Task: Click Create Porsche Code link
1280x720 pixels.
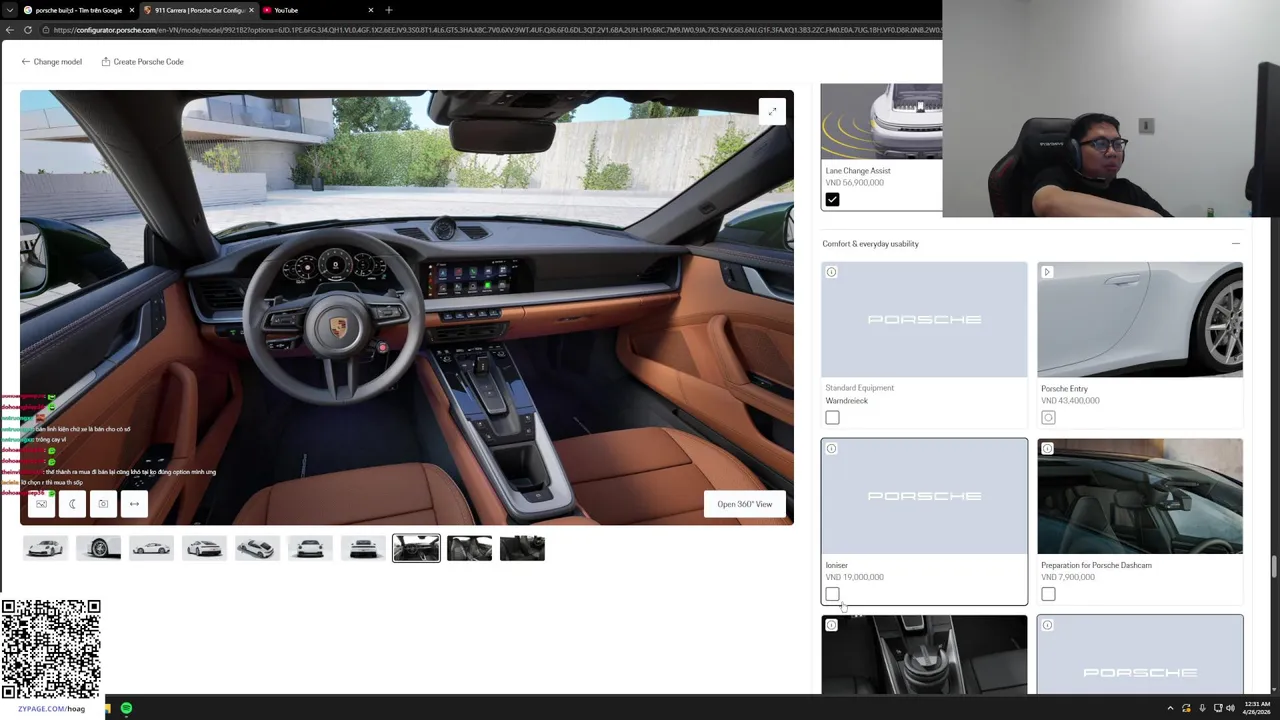Action: [x=148, y=62]
